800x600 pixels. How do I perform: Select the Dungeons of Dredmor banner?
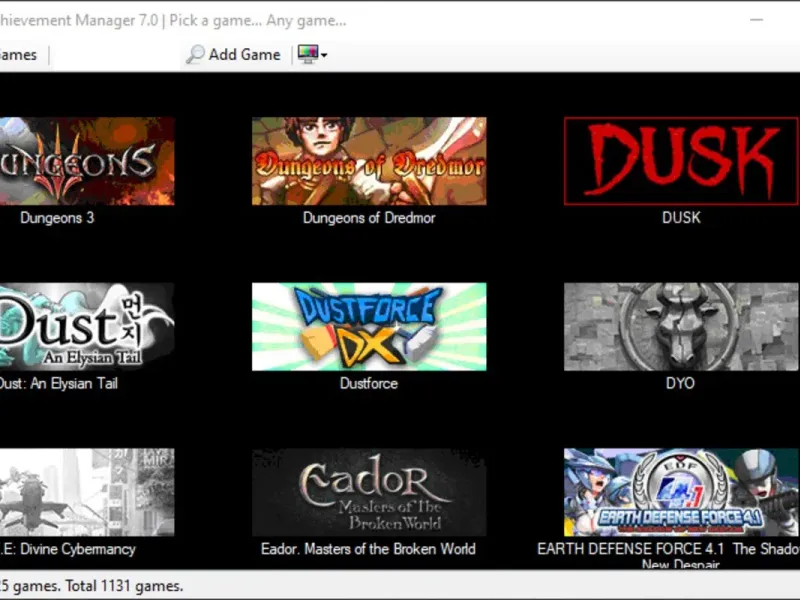pyautogui.click(x=369, y=161)
